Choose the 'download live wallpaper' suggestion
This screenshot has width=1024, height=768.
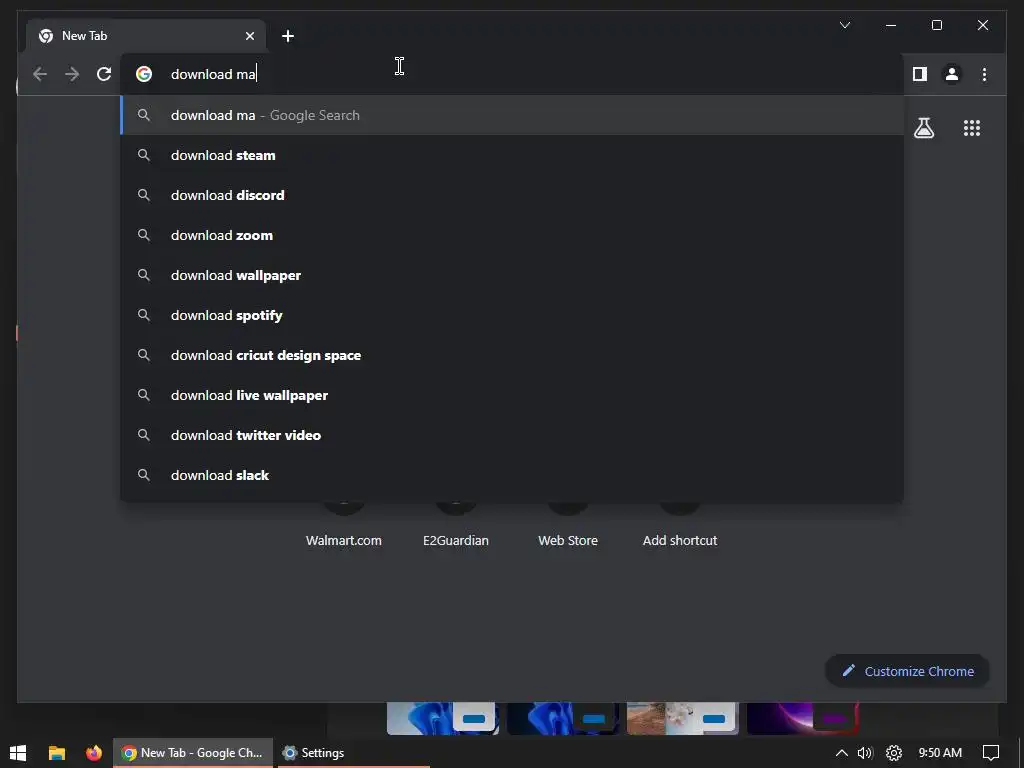pos(512,395)
